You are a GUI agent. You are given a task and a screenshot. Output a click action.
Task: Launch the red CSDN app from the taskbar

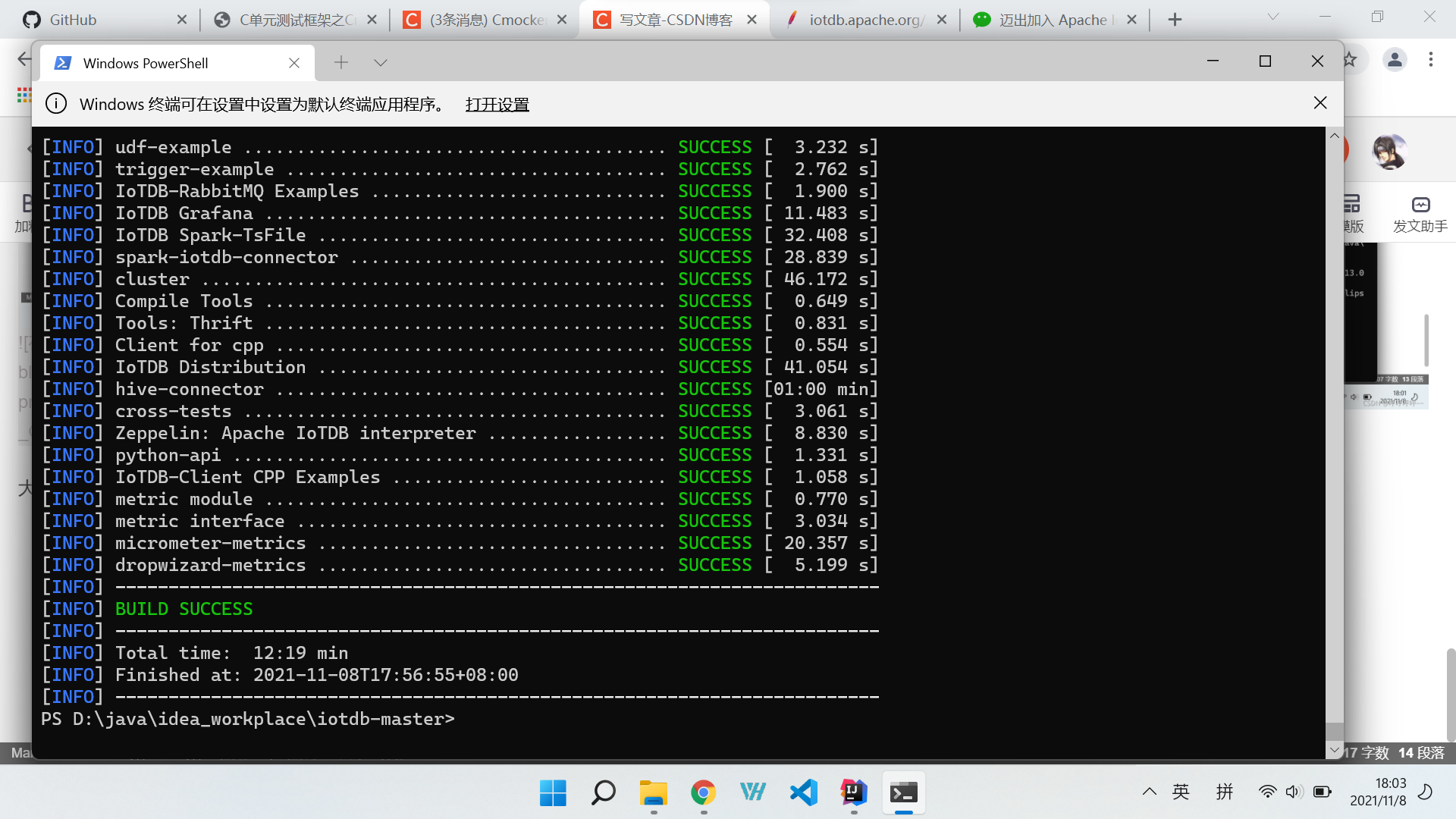(854, 793)
